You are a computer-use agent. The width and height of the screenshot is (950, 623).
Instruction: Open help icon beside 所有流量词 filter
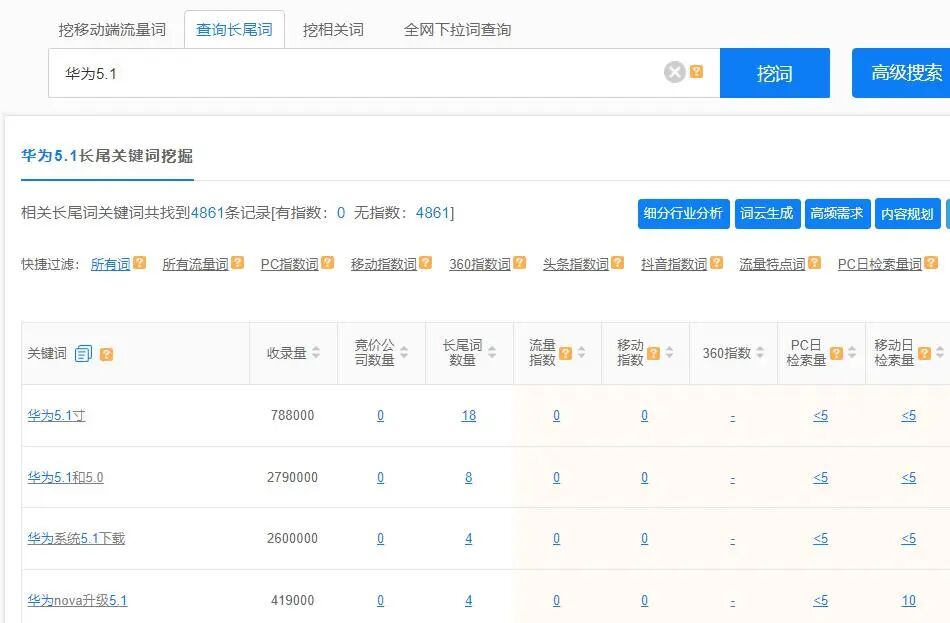(x=238, y=262)
